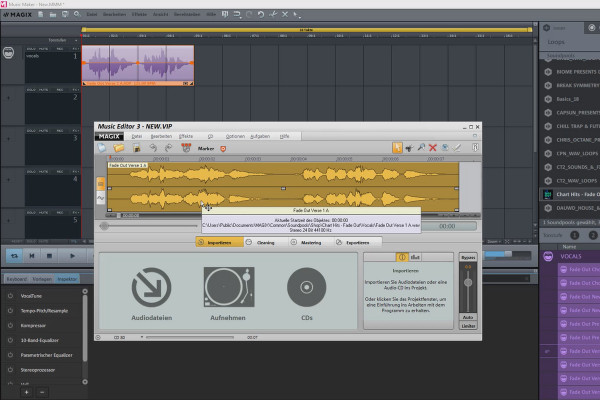Click the vocals track instrument icon

pyautogui.click(x=8, y=52)
